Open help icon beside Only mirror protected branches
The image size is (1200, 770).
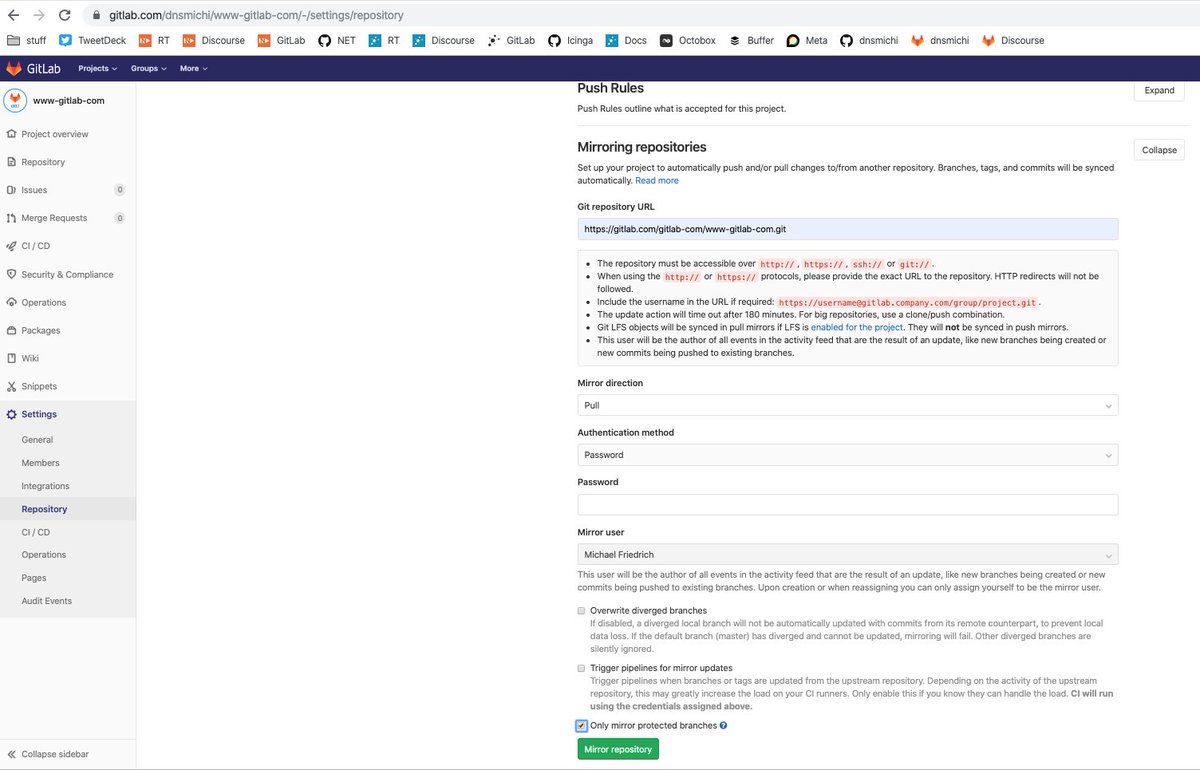click(x=723, y=725)
